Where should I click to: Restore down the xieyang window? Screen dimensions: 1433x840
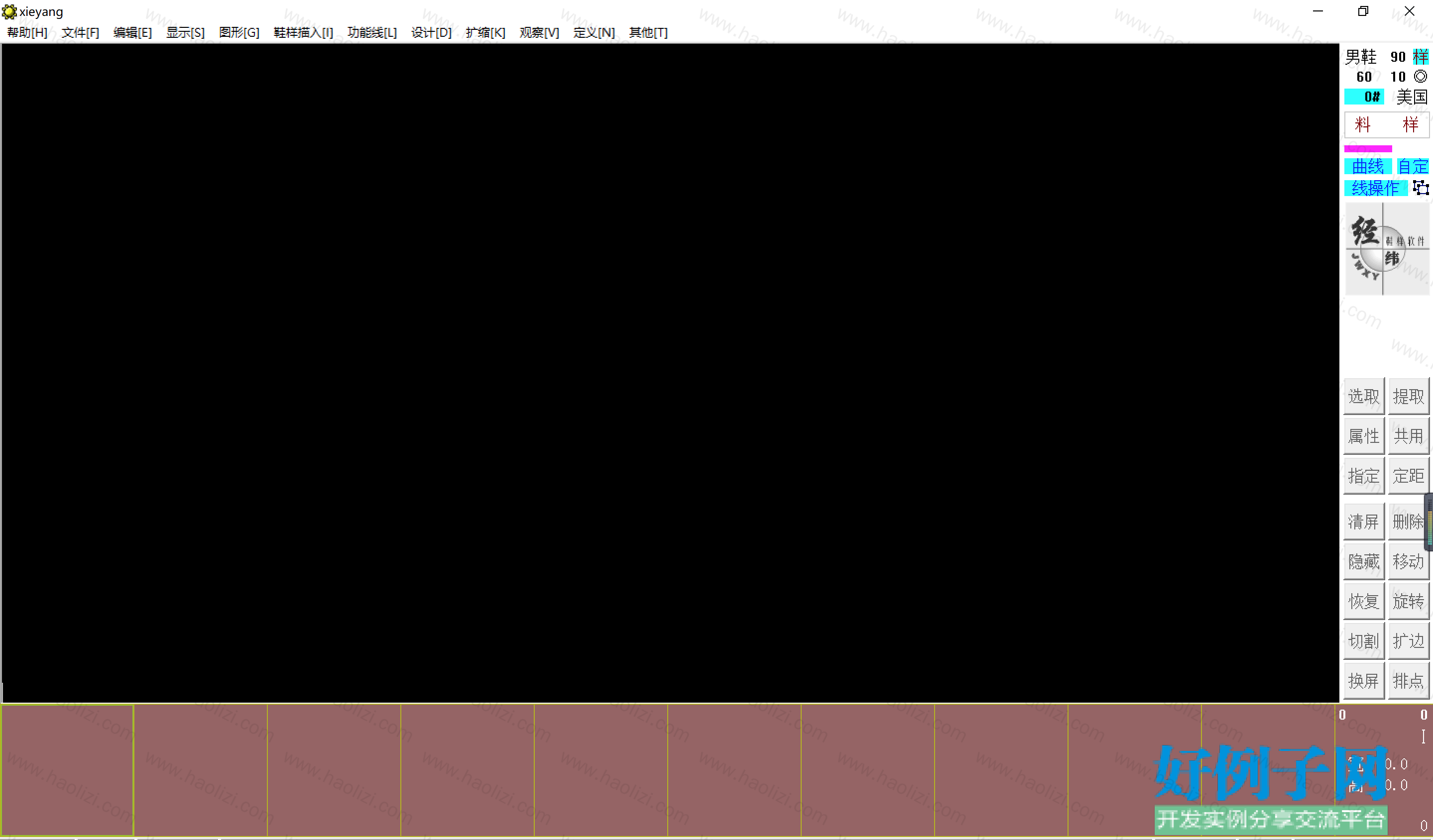tap(1363, 11)
